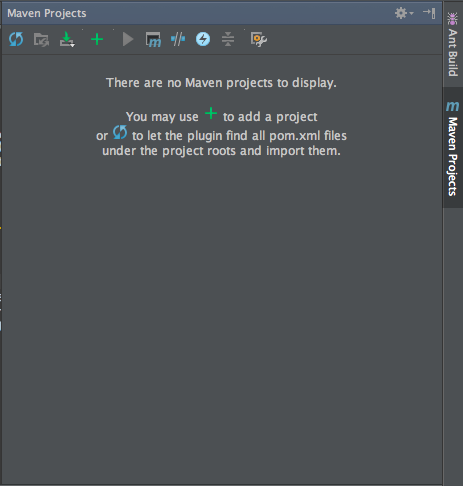Click green plus in help text
463x486 pixels.
coord(211,114)
